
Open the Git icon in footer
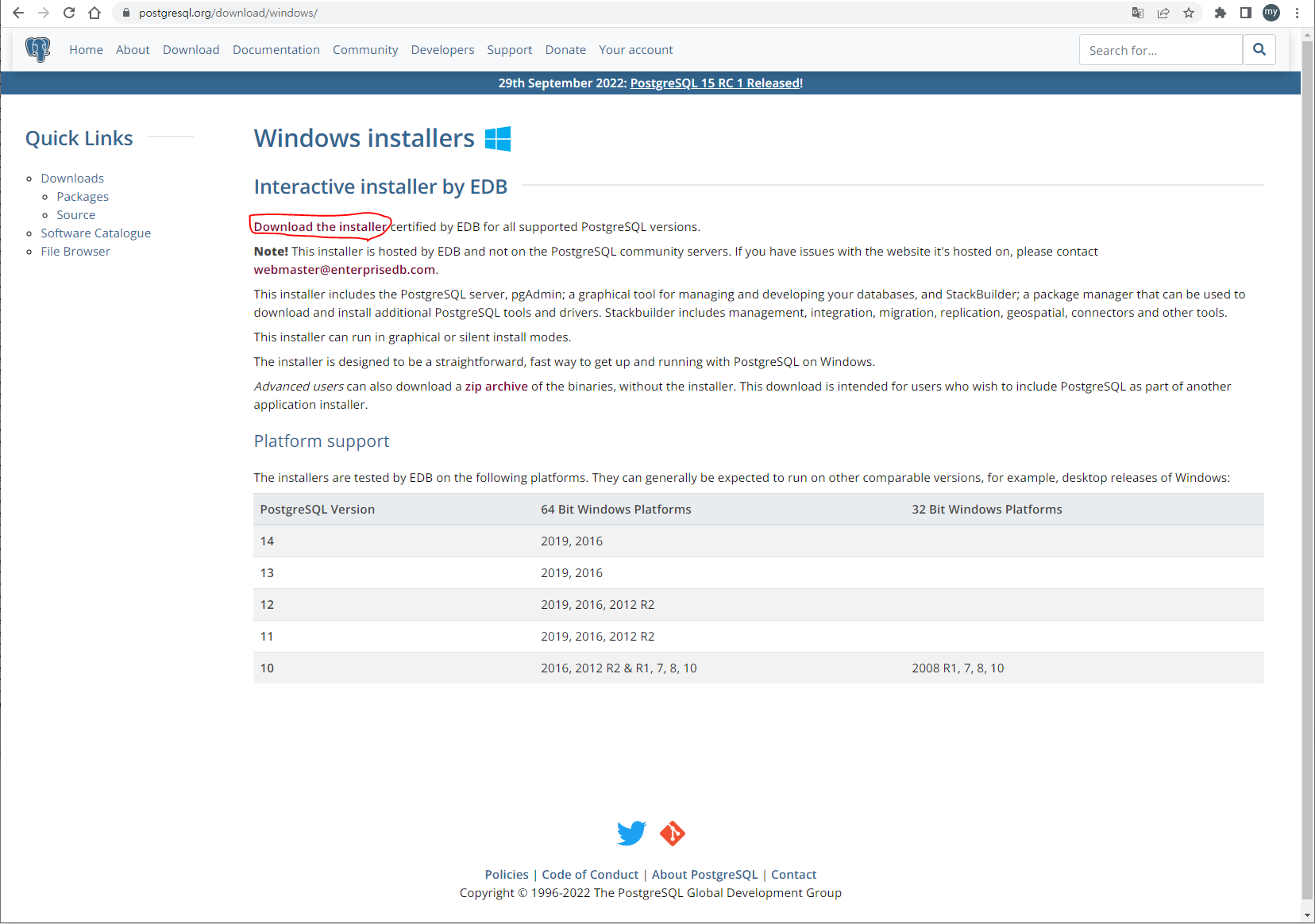coord(673,834)
